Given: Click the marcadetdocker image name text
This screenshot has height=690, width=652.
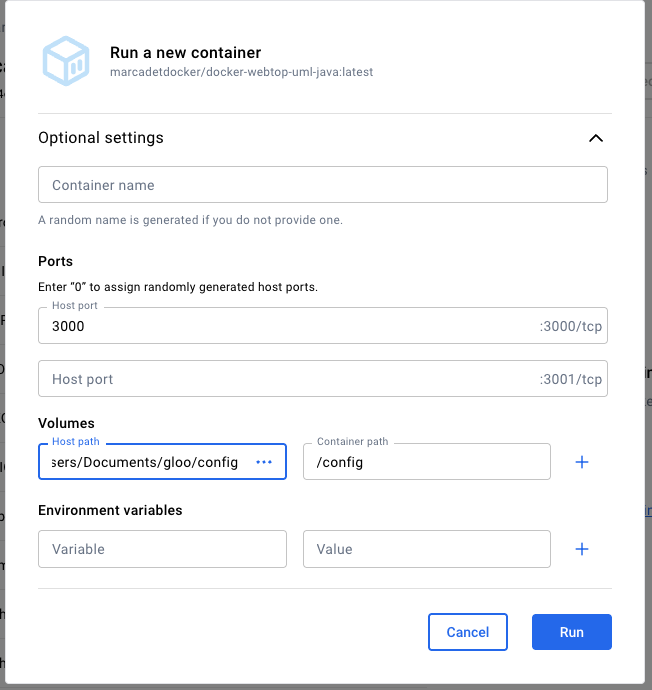Looking at the screenshot, I should pos(241,73).
